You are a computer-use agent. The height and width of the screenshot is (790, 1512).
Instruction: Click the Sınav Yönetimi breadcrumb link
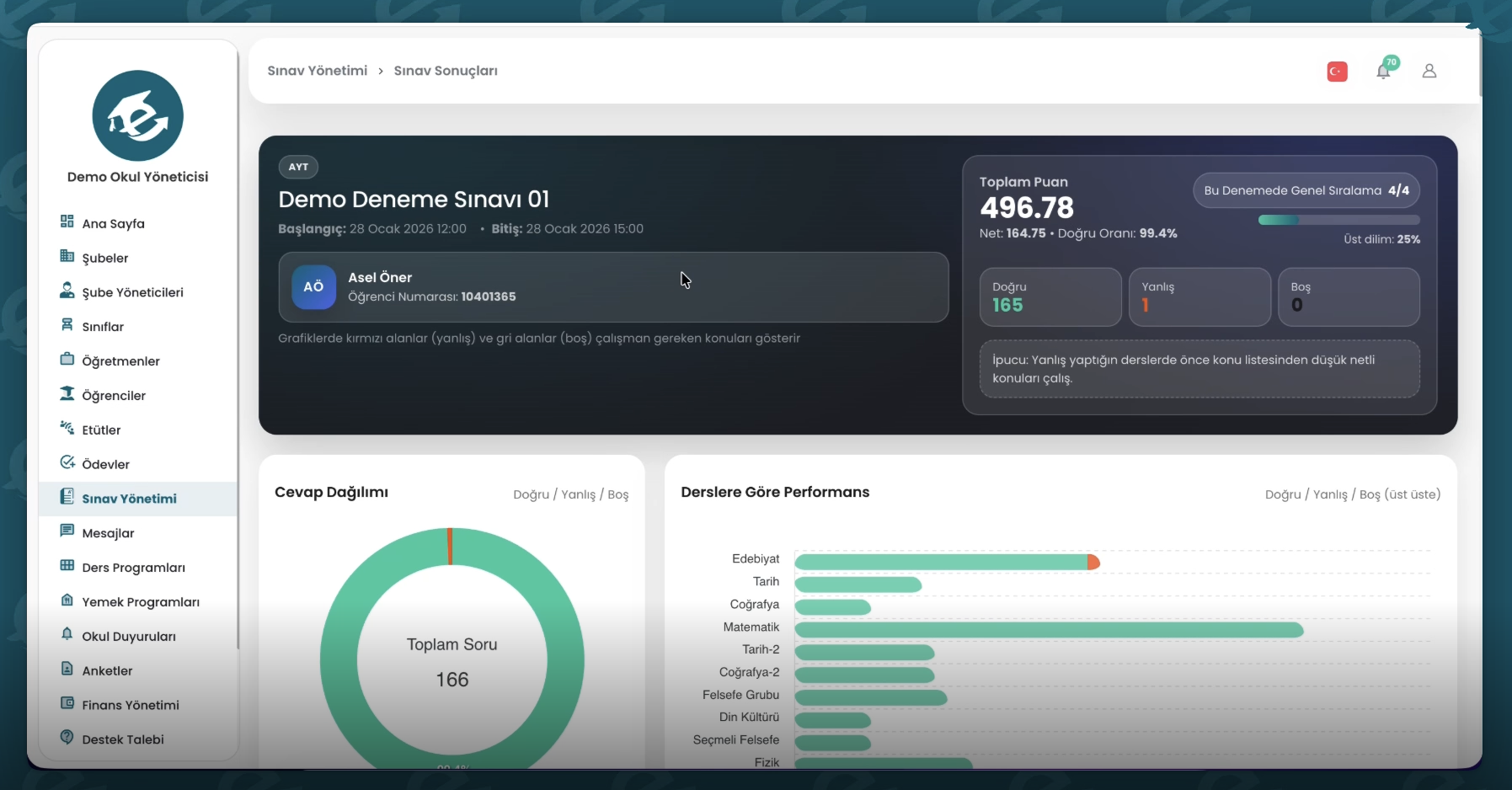click(x=318, y=71)
